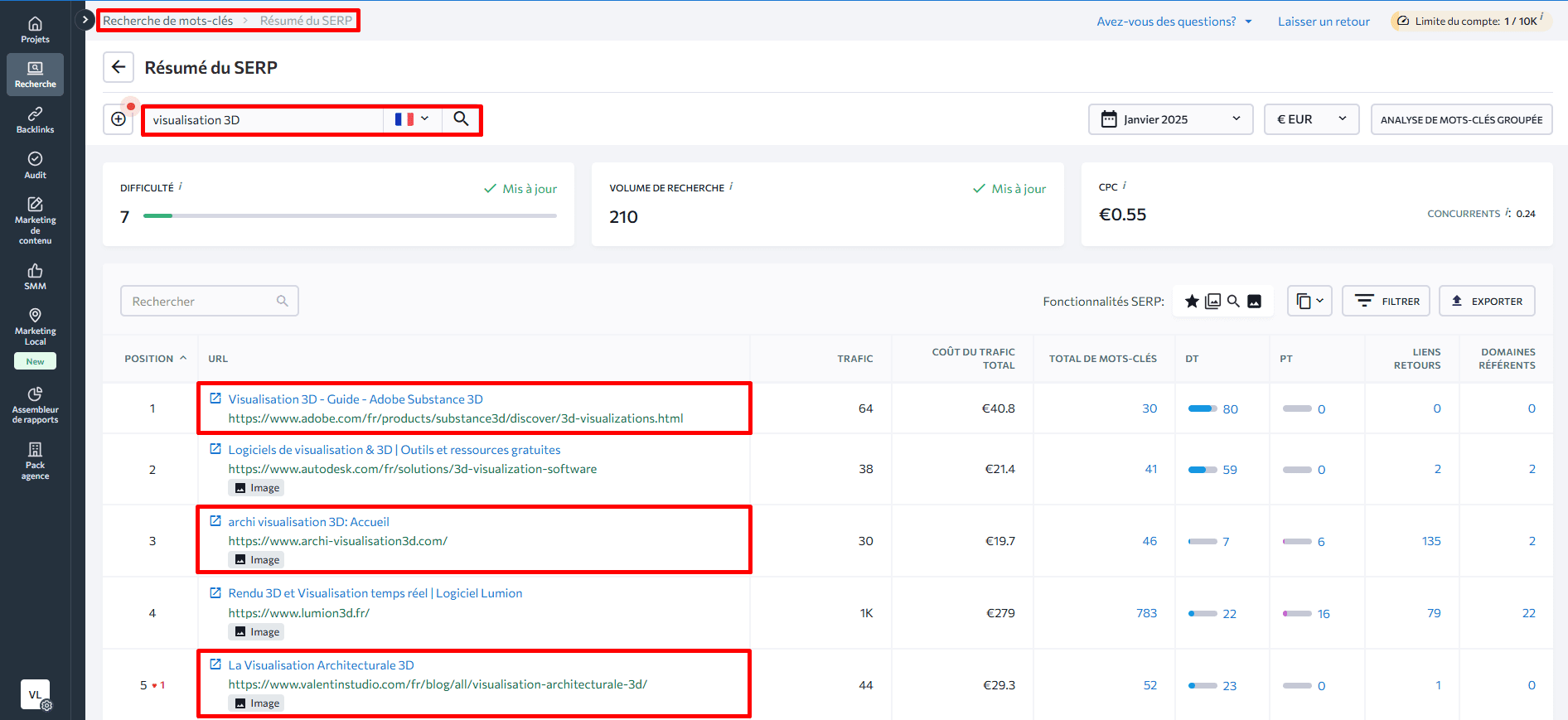This screenshot has width=1568, height=720.
Task: Open the Recherche sidebar section
Action: (x=35, y=75)
